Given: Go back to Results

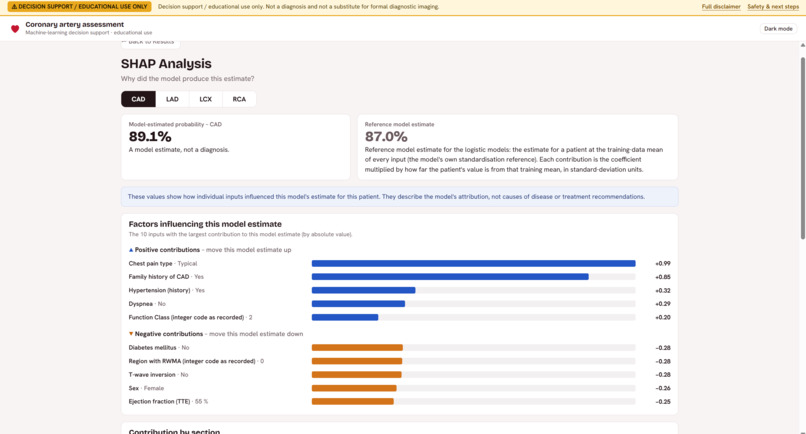Looking at the screenshot, I should (151, 43).
